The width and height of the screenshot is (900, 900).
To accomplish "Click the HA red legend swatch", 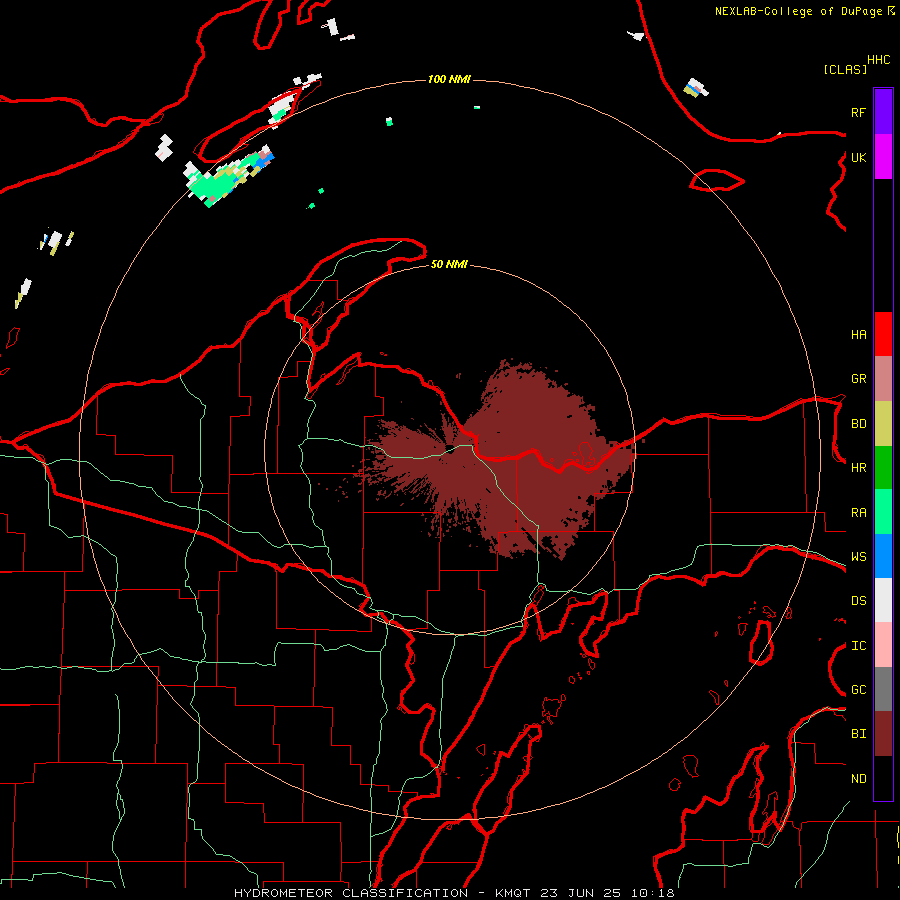I will pyautogui.click(x=883, y=334).
